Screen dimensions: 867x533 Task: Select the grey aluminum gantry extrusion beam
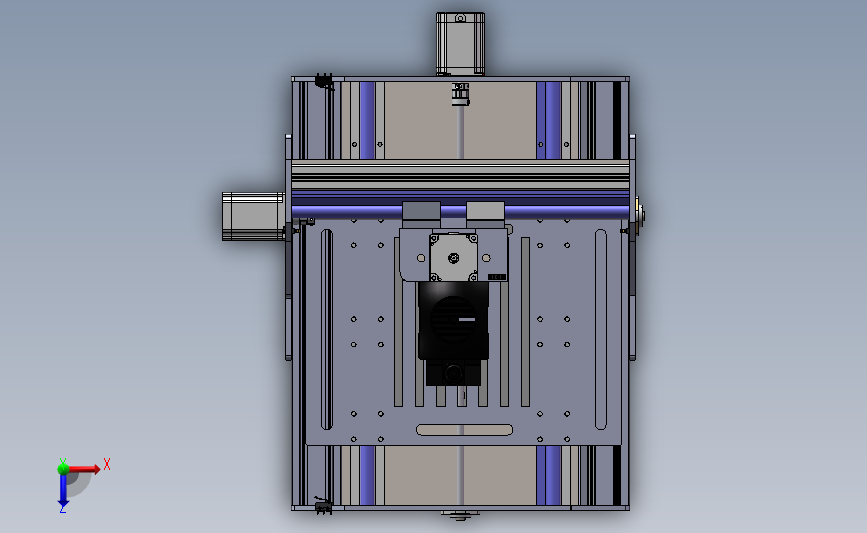(x=460, y=175)
